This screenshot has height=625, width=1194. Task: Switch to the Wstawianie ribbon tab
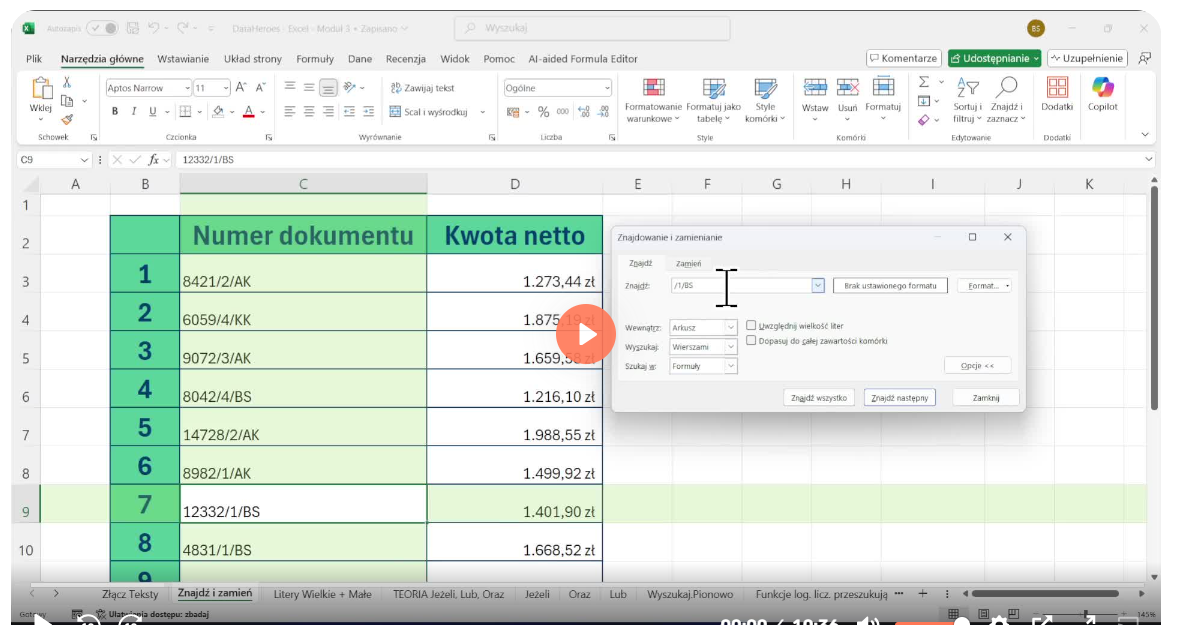183,59
